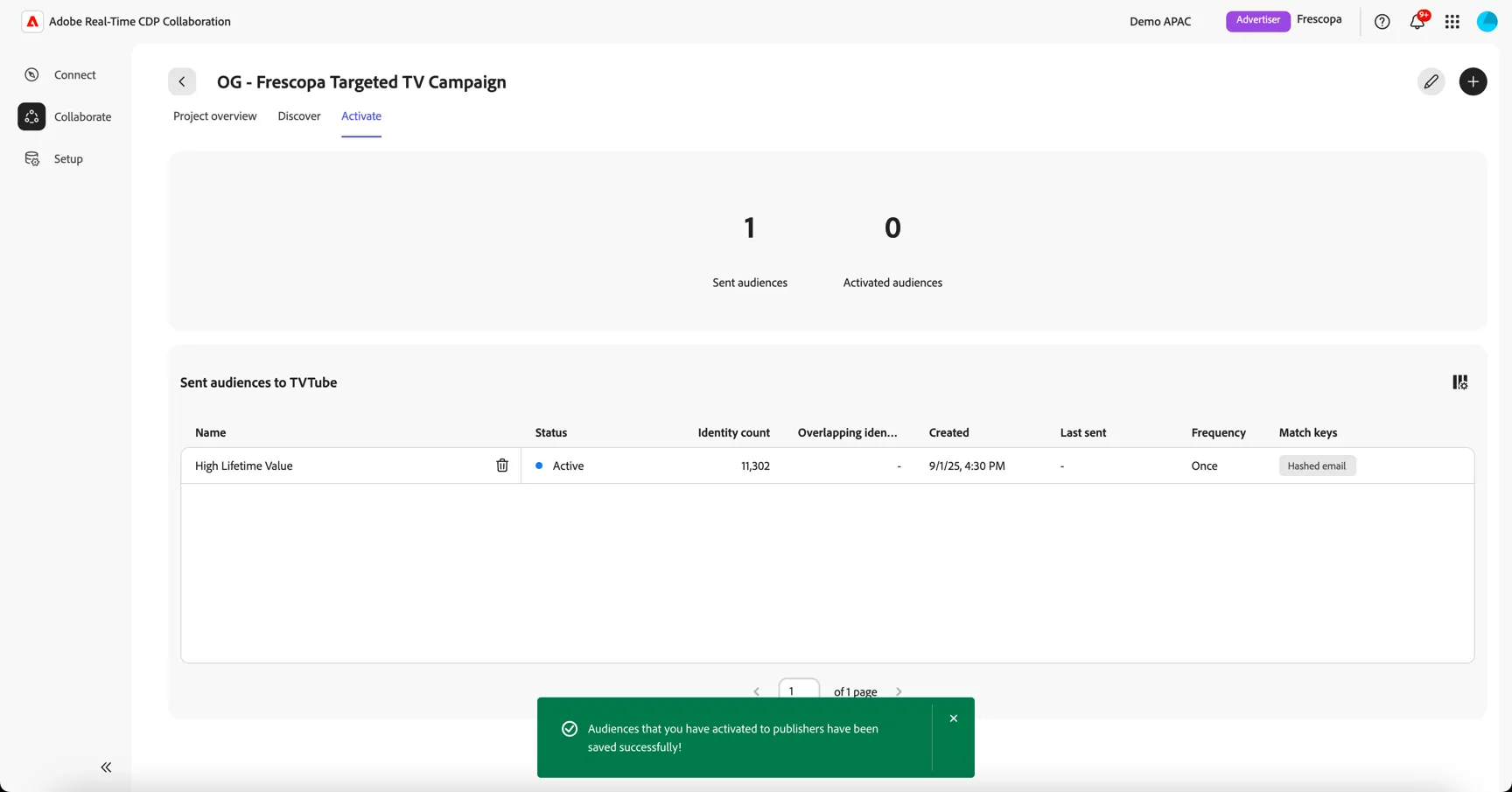The width and height of the screenshot is (1512, 792).
Task: Open the Connect sidebar section
Action: click(61, 74)
